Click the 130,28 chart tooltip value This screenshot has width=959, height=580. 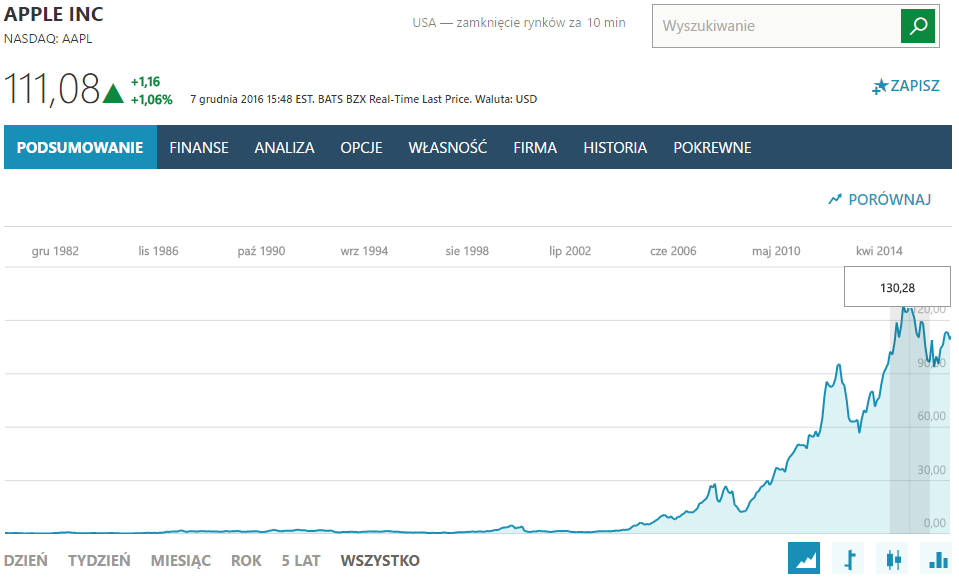897,288
